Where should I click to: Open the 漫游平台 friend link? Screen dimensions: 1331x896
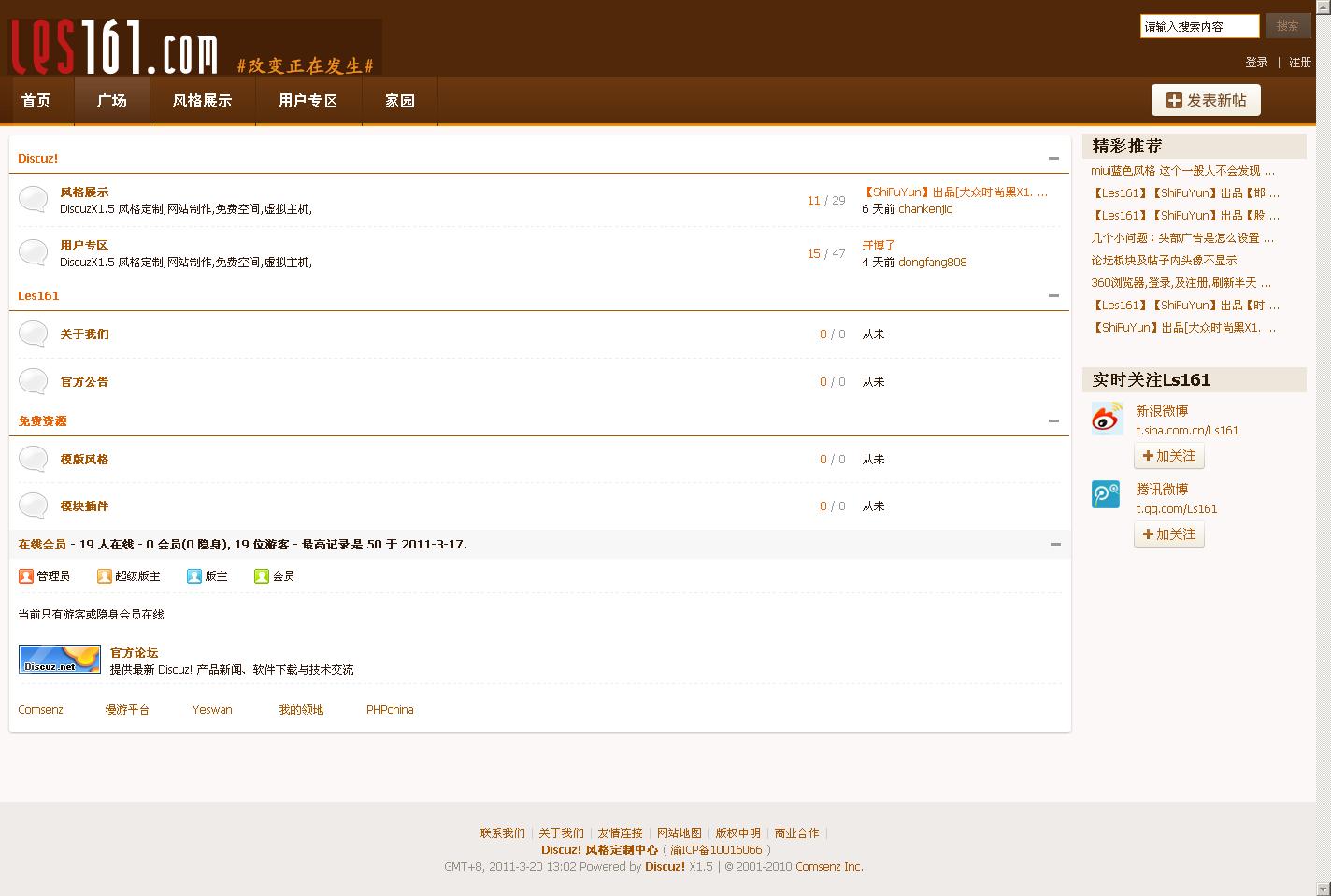127,710
